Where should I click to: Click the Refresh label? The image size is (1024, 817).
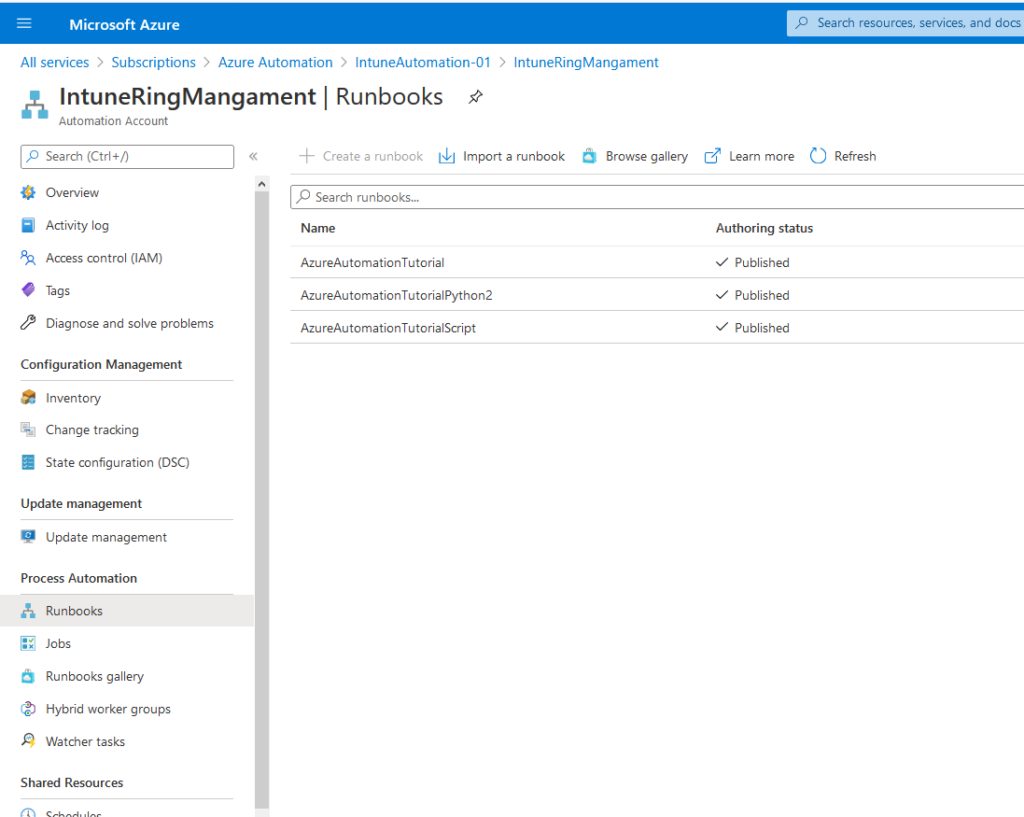coord(855,157)
